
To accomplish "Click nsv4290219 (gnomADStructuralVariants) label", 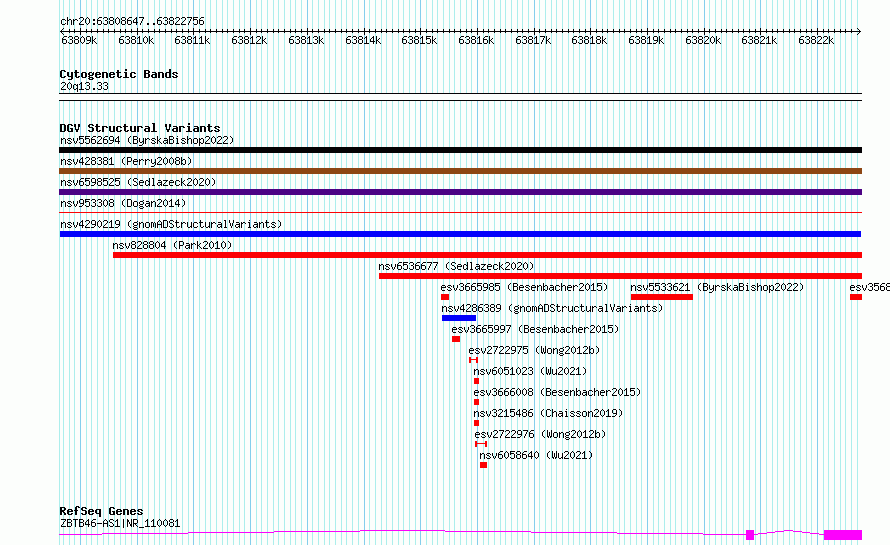I will click(171, 224).
